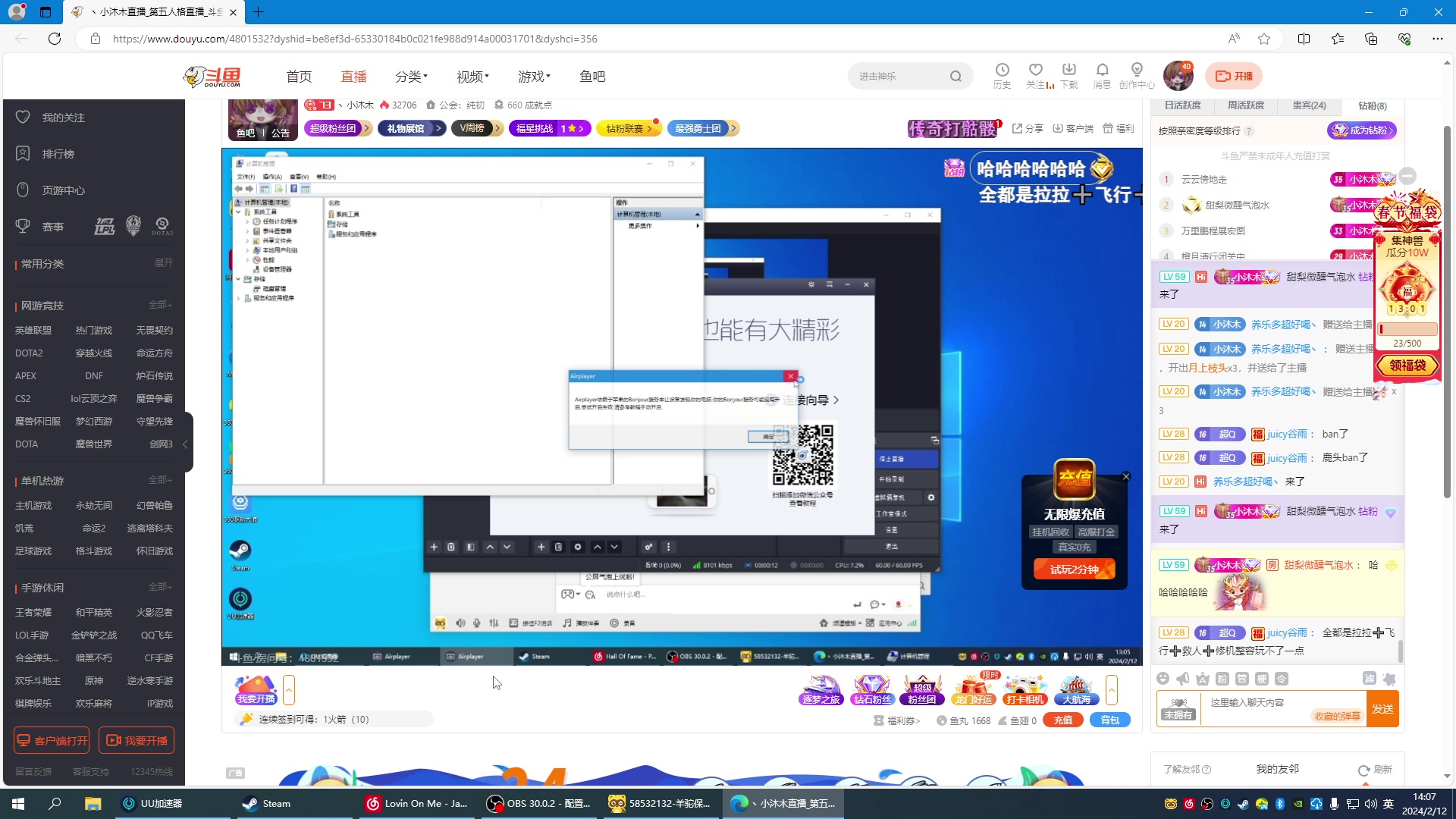
Task: Go to 首页 in top navigation
Action: click(299, 77)
